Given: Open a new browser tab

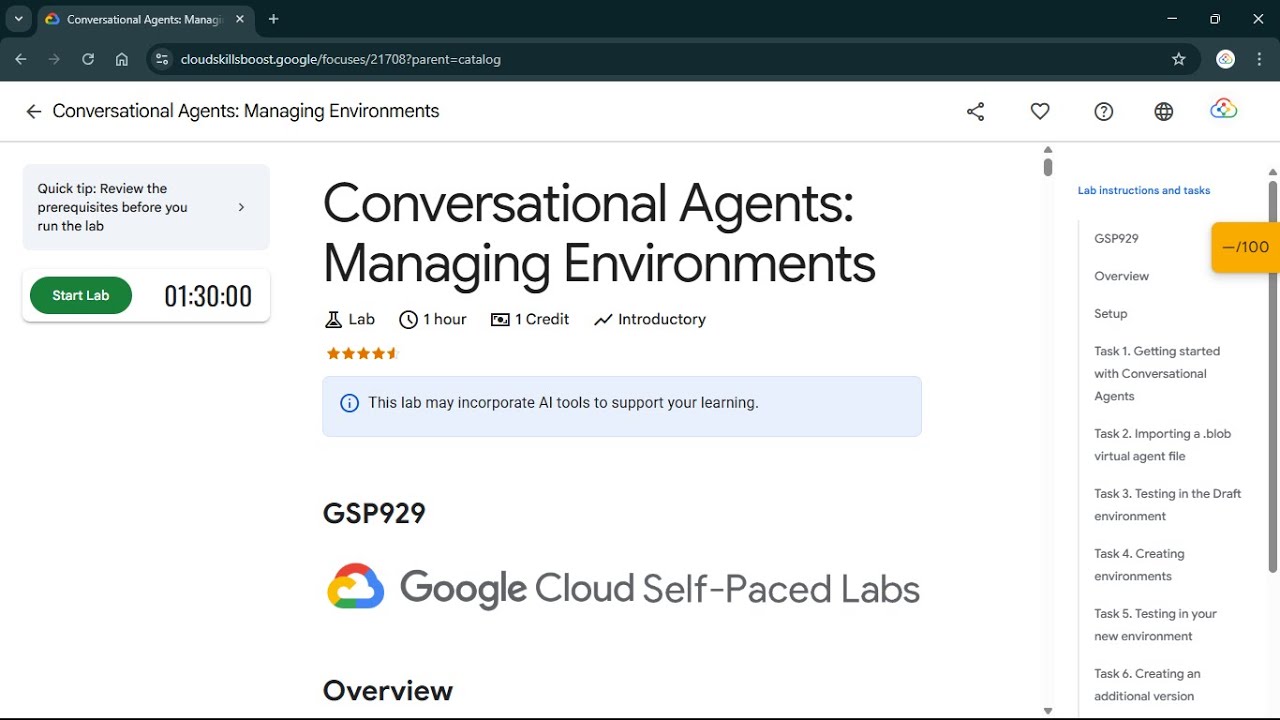Looking at the screenshot, I should [x=273, y=19].
